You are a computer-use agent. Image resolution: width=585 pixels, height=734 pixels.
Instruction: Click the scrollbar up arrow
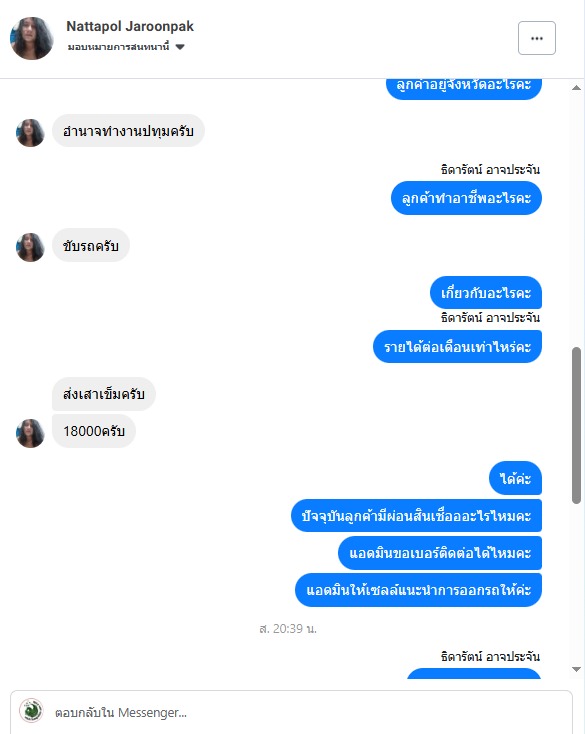(x=577, y=88)
